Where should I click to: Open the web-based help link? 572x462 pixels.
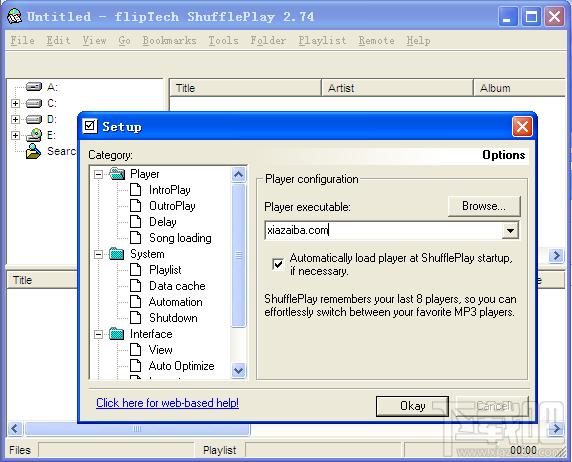167,403
